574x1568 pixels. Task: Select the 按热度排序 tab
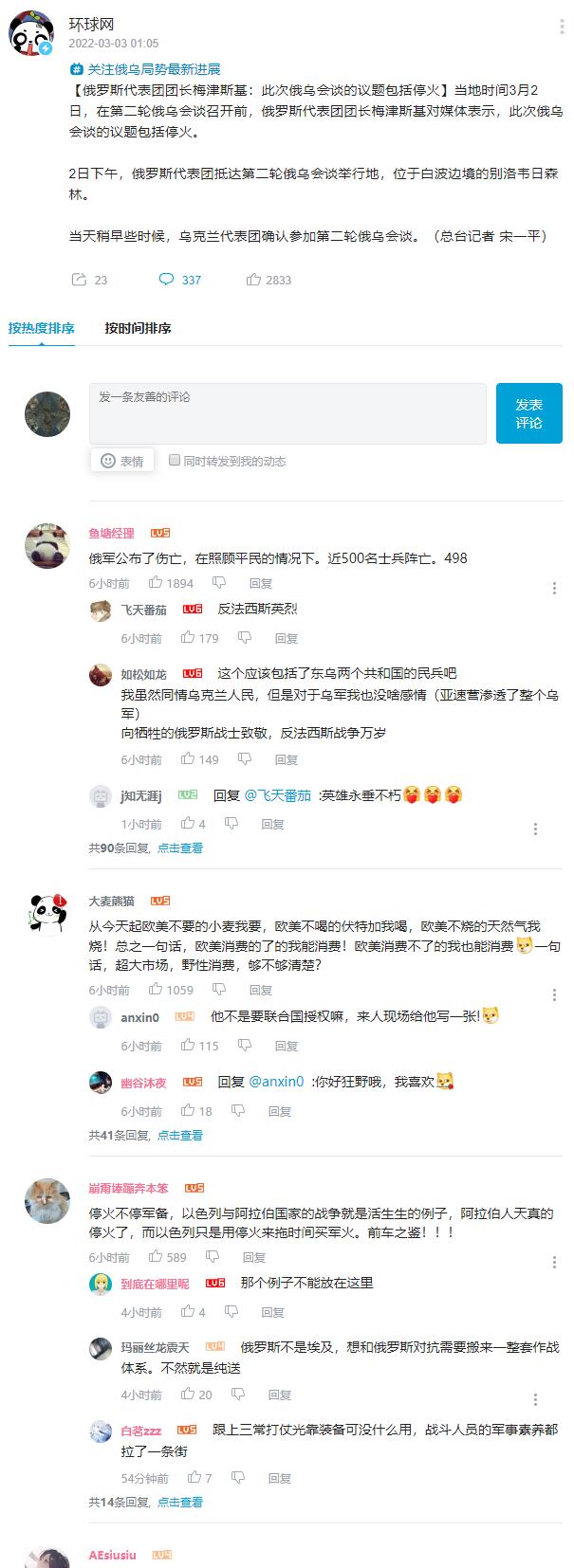click(42, 328)
